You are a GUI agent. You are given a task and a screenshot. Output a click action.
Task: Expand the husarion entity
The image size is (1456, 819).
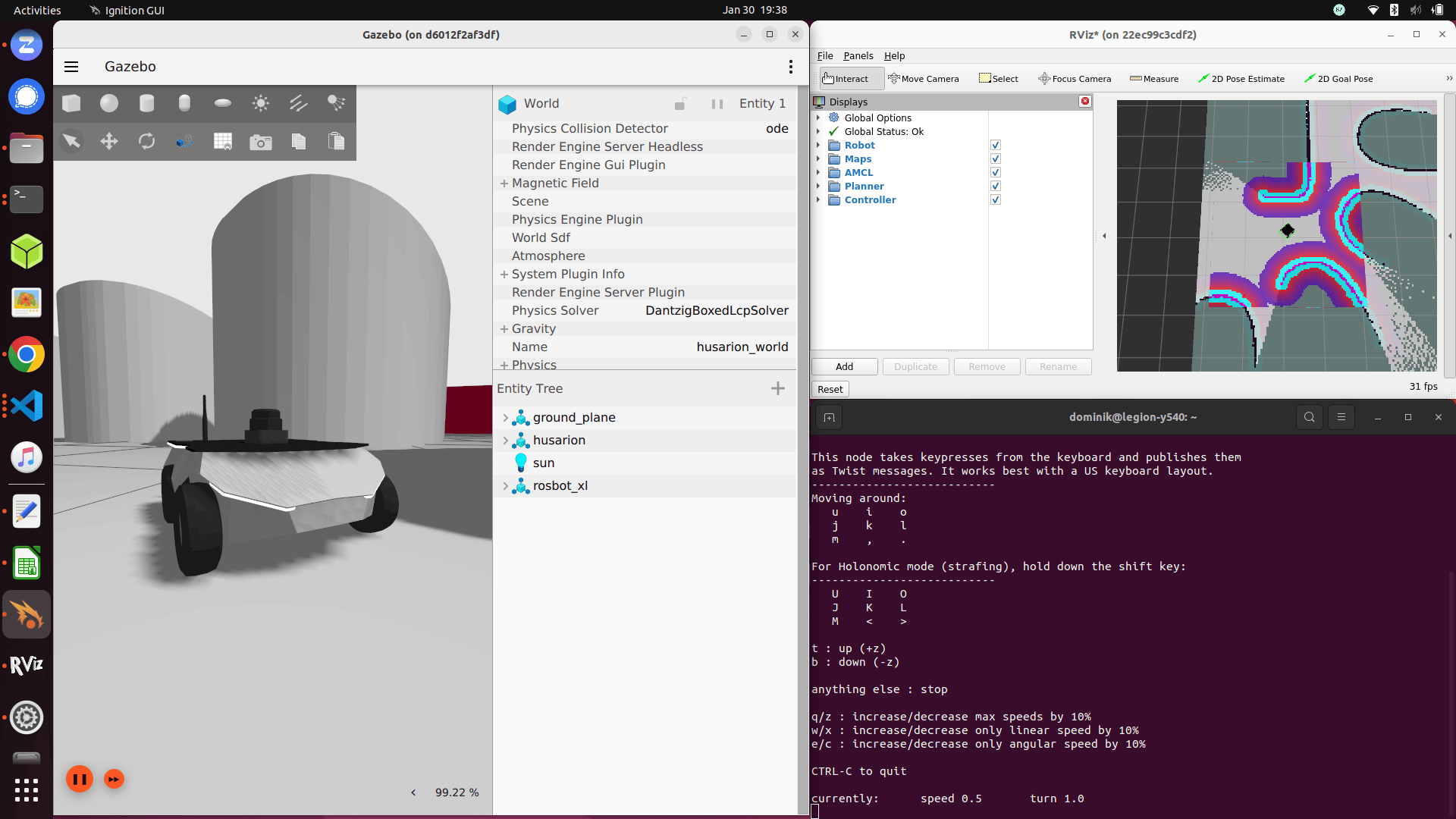point(506,441)
